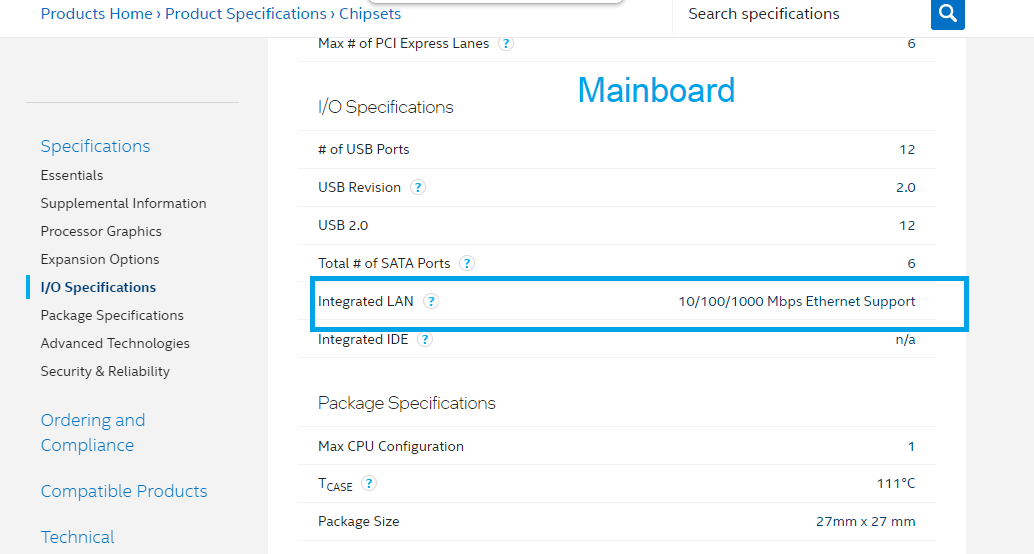Open Advanced Technologies sidebar item

tap(115, 344)
